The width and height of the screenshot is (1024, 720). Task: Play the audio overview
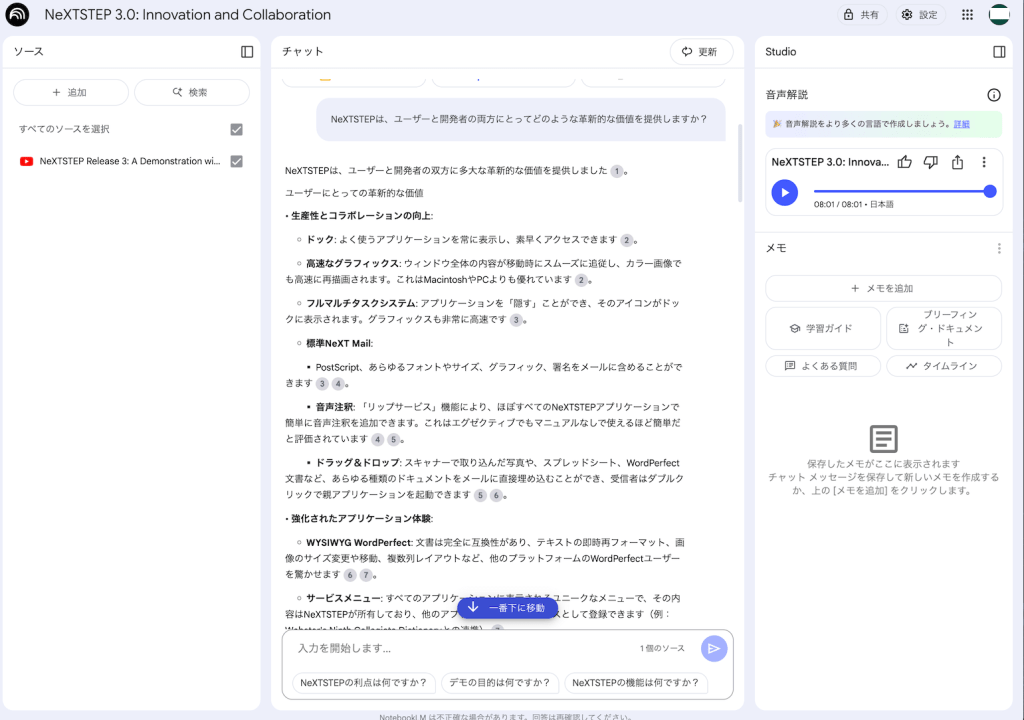click(x=785, y=193)
